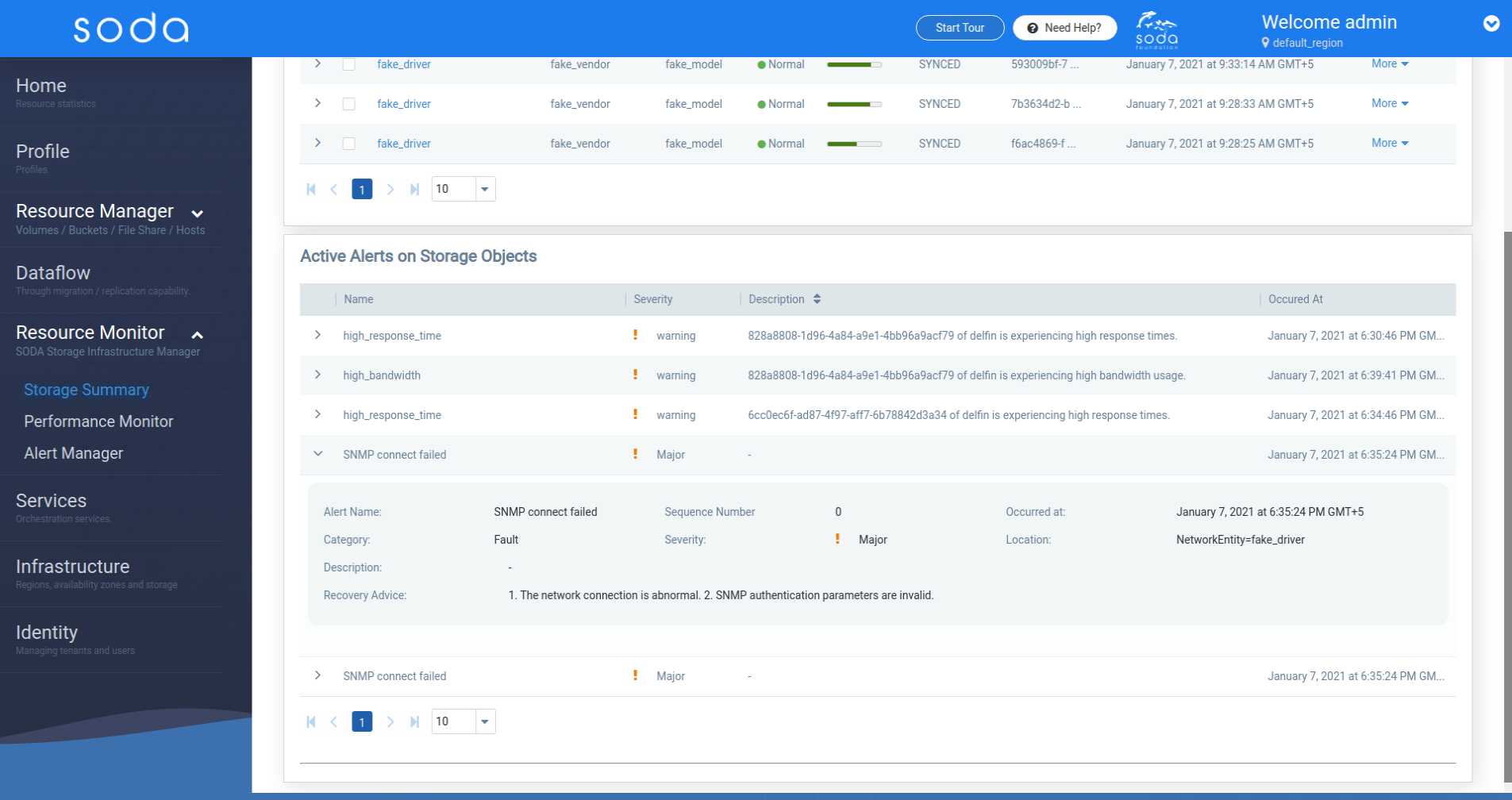Click the question mark Need Help icon
This screenshot has height=800, width=1512.
pyautogui.click(x=1032, y=28)
